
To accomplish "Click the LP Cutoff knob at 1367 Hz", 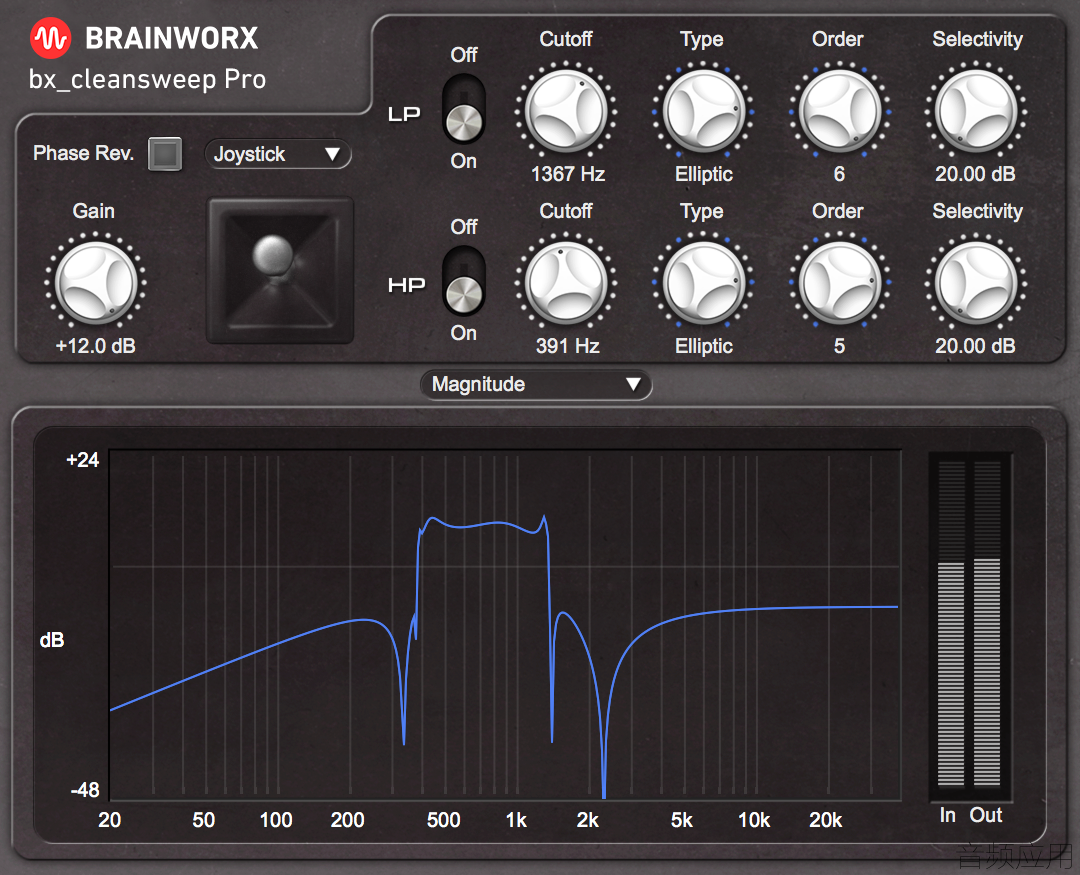I will coord(566,111).
